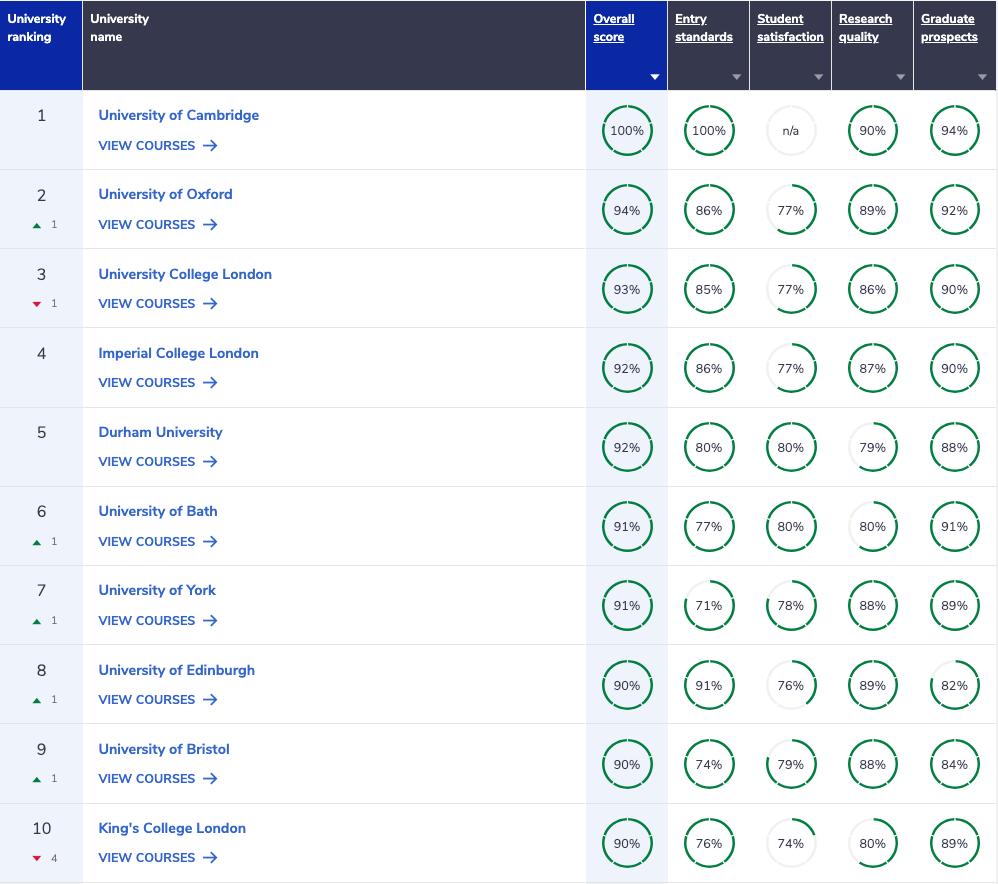Click Edinburgh's 82% graduate prospects ring
This screenshot has width=998, height=884.
coord(954,685)
